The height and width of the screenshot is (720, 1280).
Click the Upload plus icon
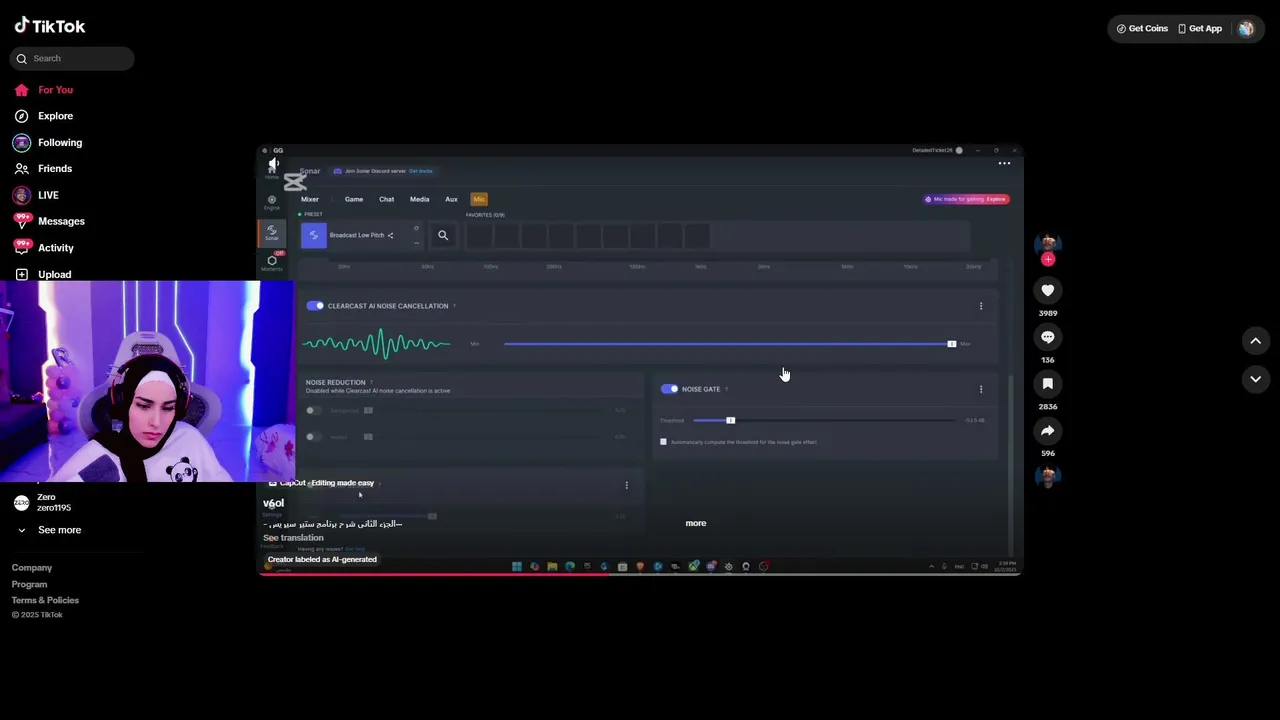pyautogui.click(x=21, y=274)
